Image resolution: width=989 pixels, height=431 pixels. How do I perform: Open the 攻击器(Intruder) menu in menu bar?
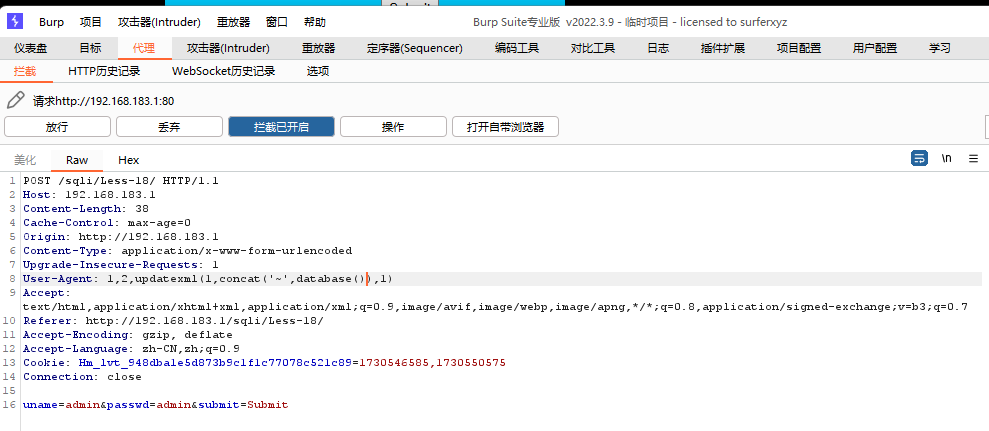point(159,22)
